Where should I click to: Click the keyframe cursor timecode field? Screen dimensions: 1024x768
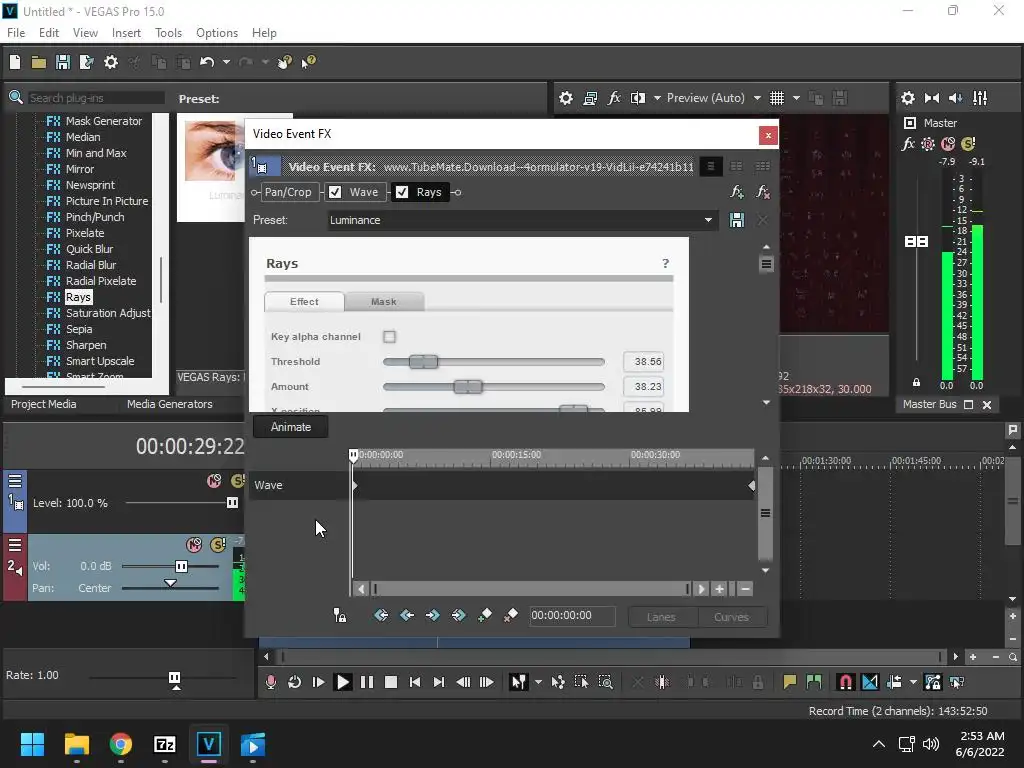coord(571,615)
